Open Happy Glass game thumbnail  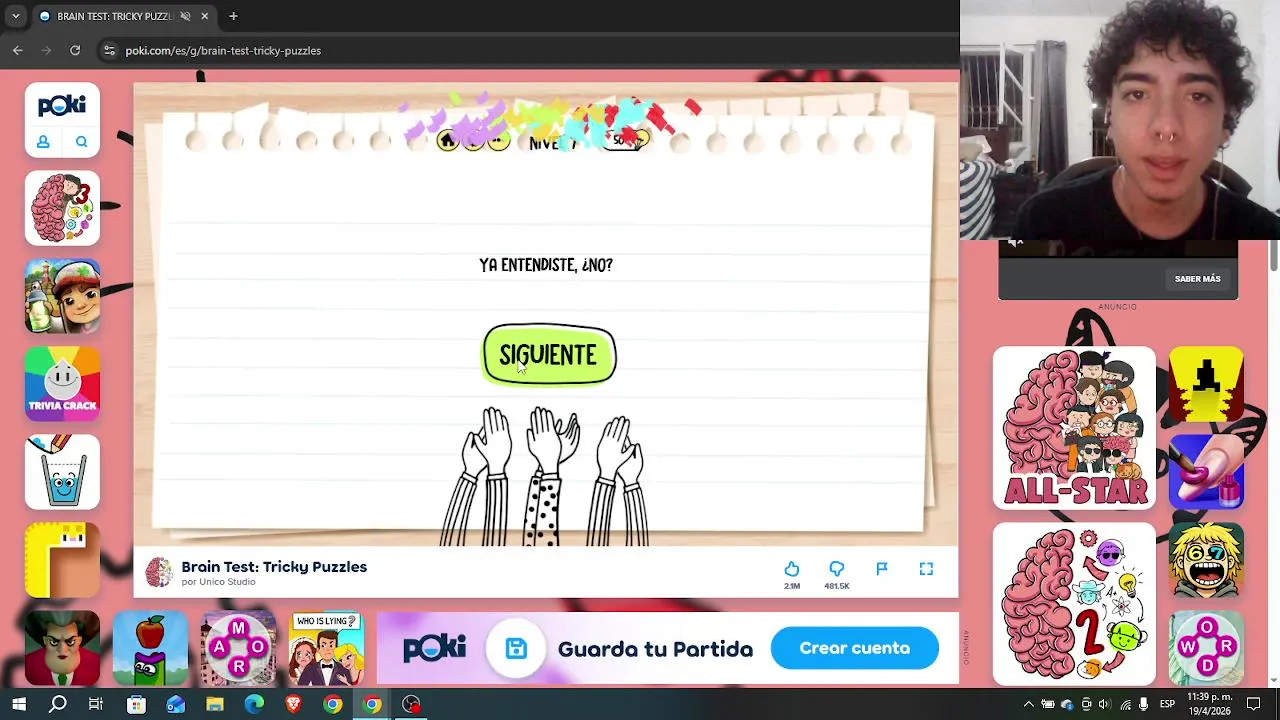62,472
